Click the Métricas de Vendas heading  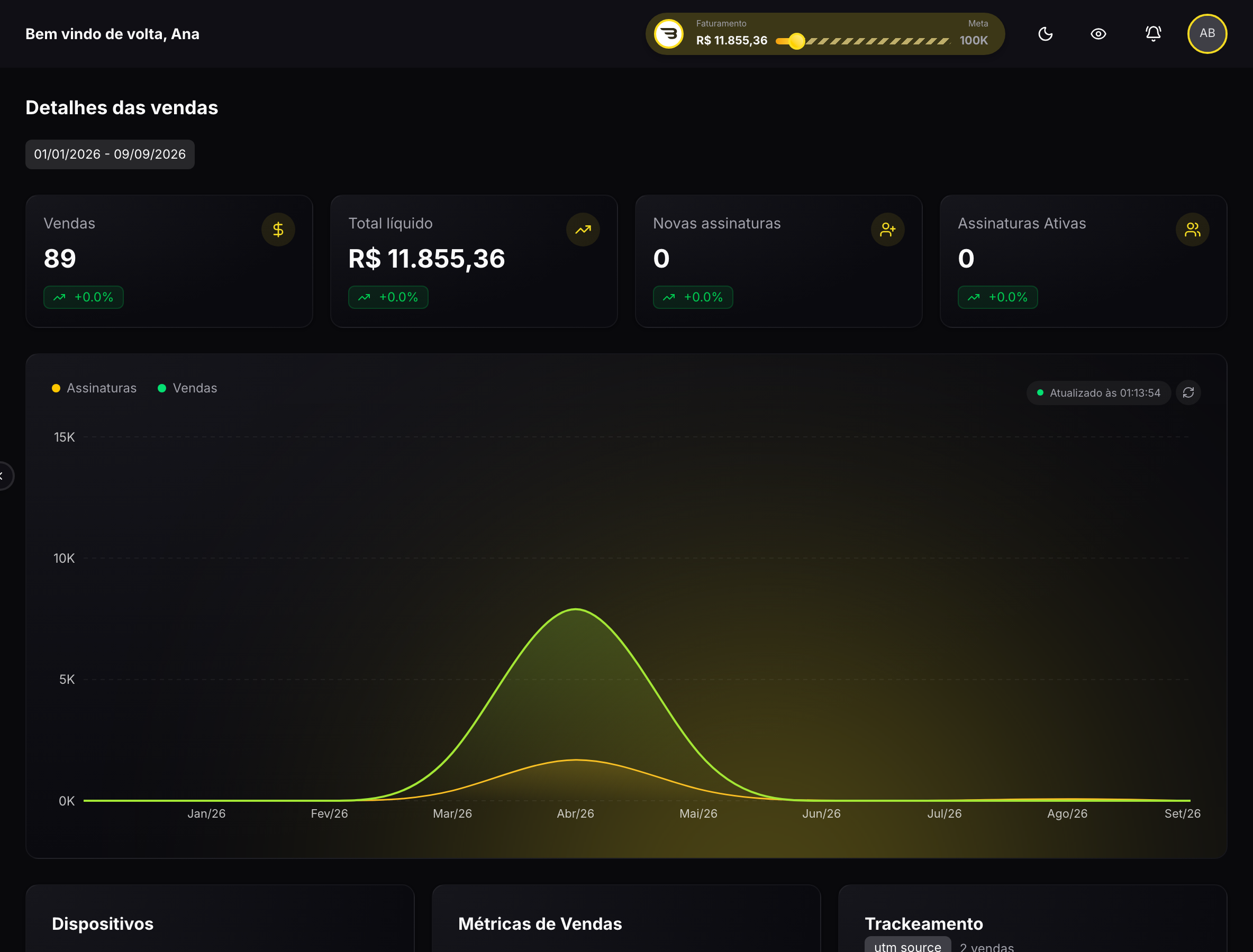click(x=540, y=923)
